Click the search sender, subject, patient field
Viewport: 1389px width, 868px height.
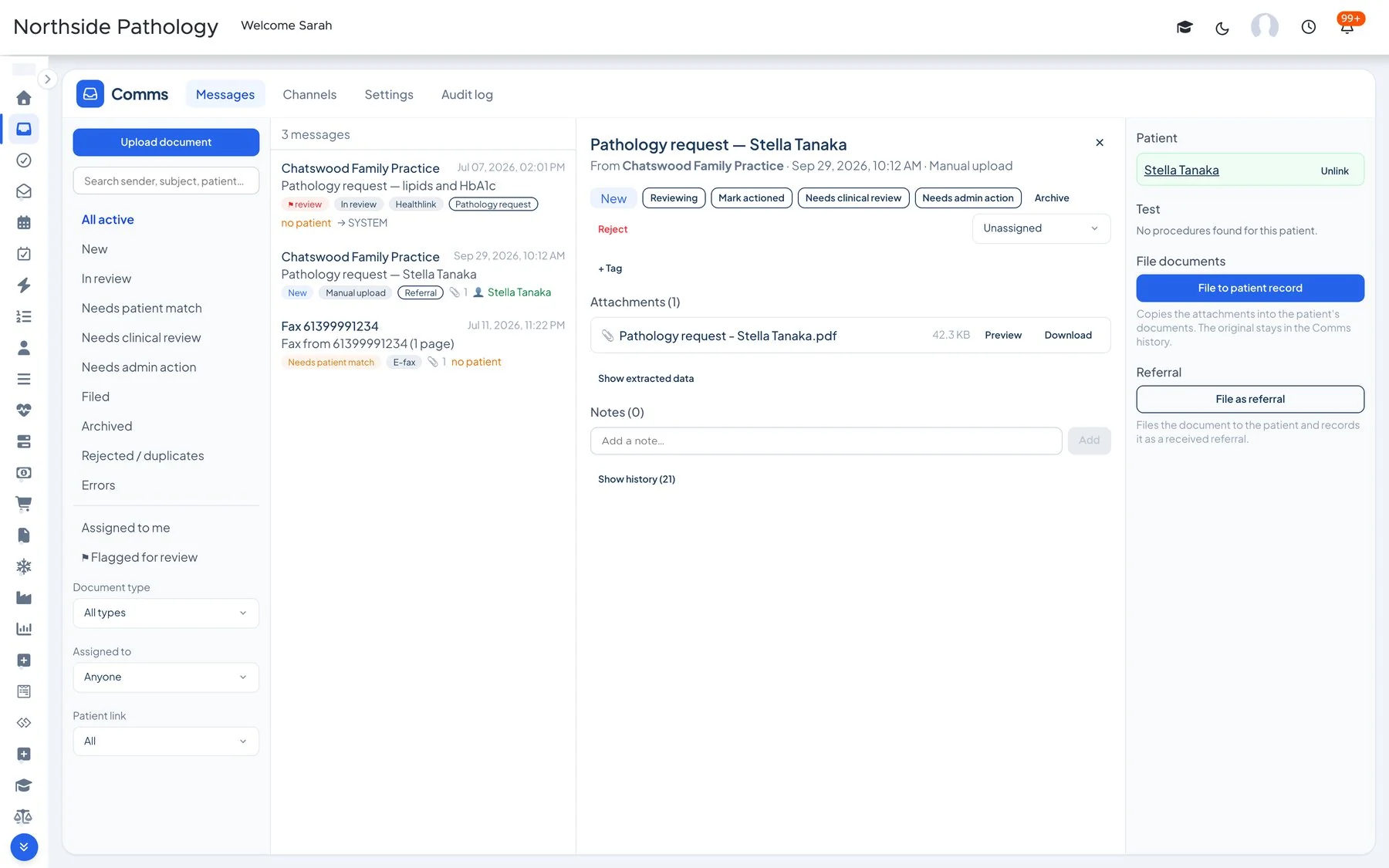tap(166, 181)
